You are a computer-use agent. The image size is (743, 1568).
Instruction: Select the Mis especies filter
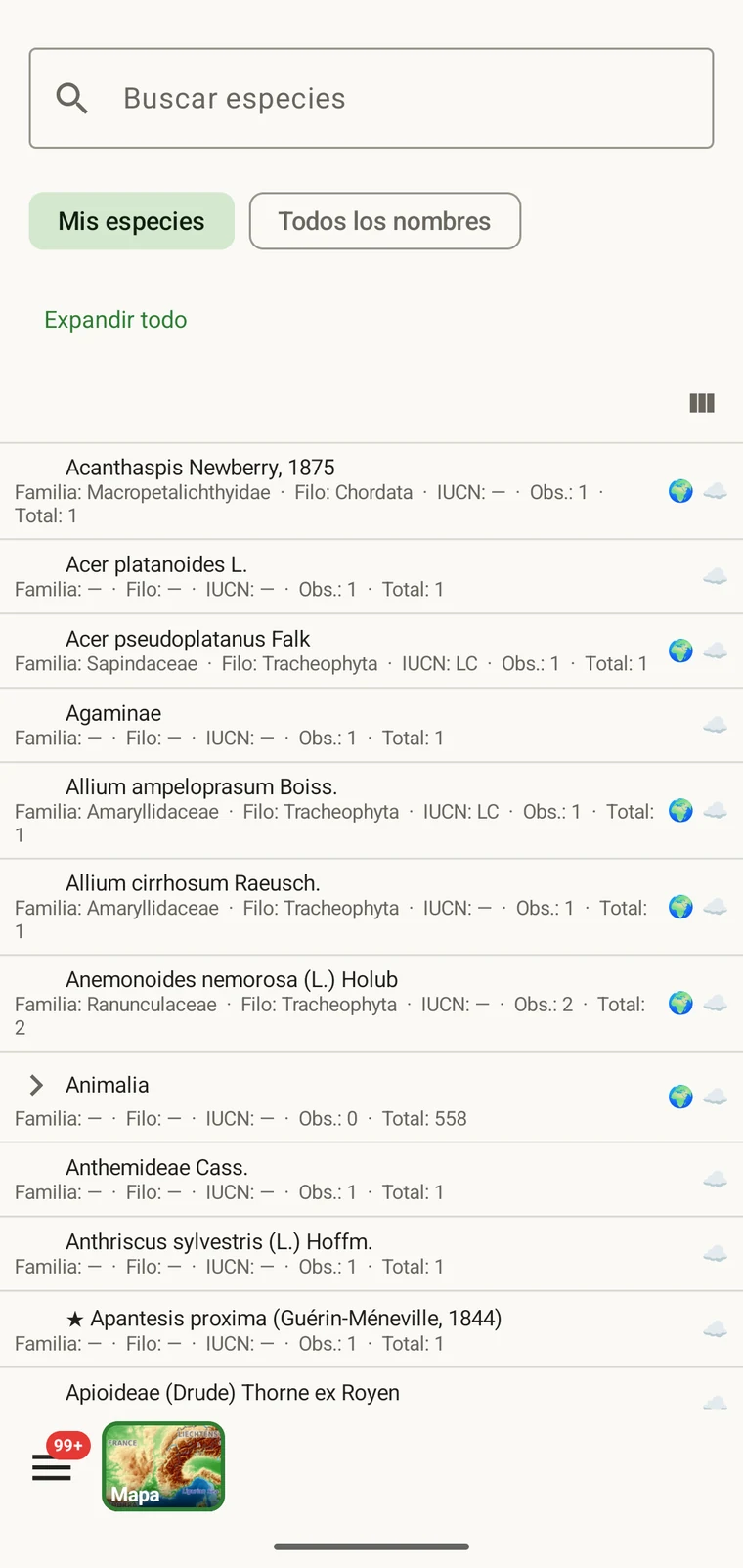[x=132, y=221]
